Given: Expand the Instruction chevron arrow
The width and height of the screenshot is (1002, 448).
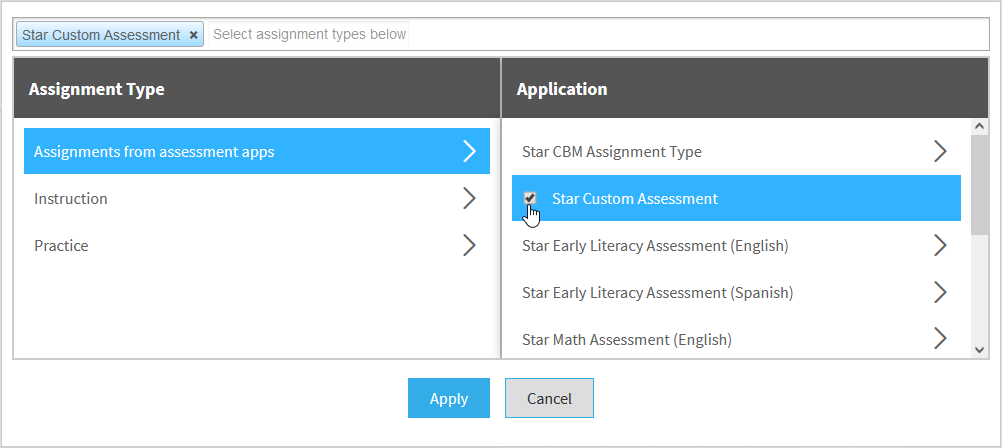Looking at the screenshot, I should 470,199.
